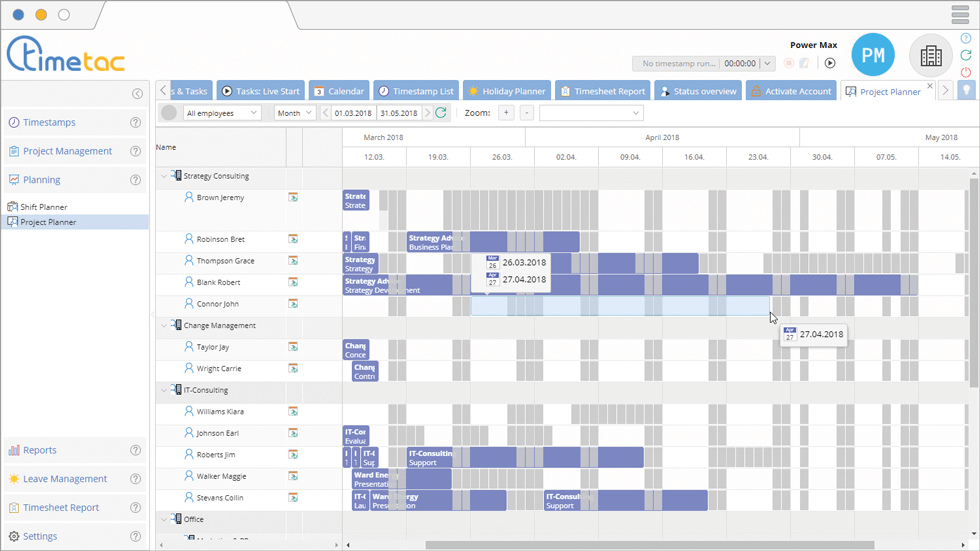The width and height of the screenshot is (980, 551).
Task: Open the Leave Management section
Action: (x=64, y=479)
